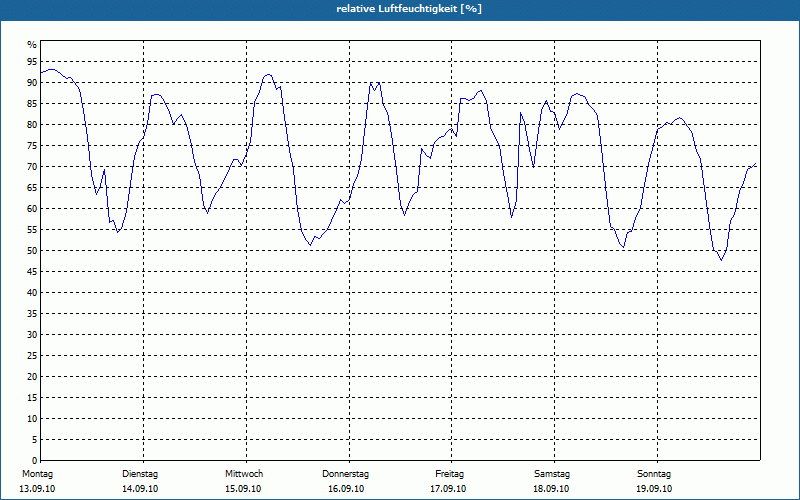
Task: Click the '10' y-axis label
Action: (32, 418)
